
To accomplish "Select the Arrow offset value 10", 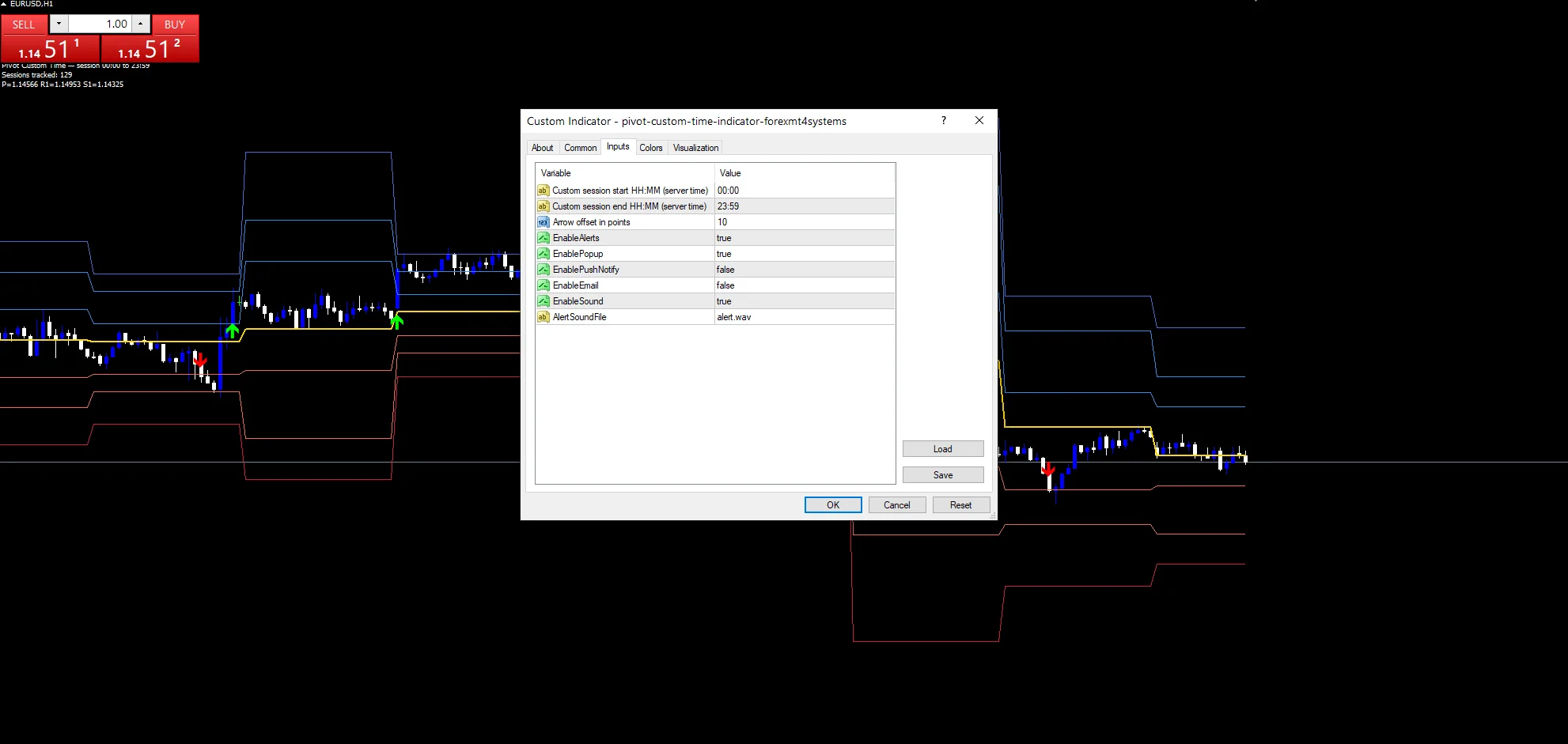I will coord(805,222).
